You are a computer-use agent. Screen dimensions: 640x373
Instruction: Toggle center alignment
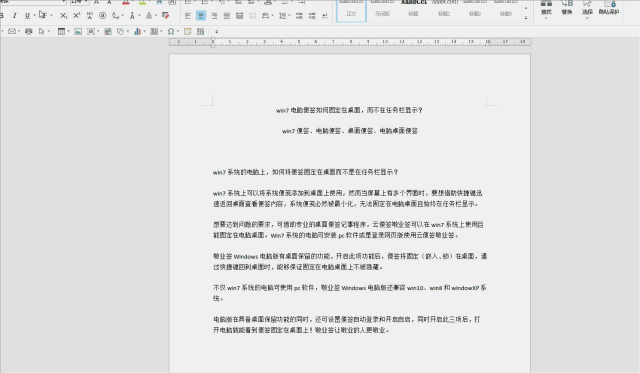click(201, 16)
